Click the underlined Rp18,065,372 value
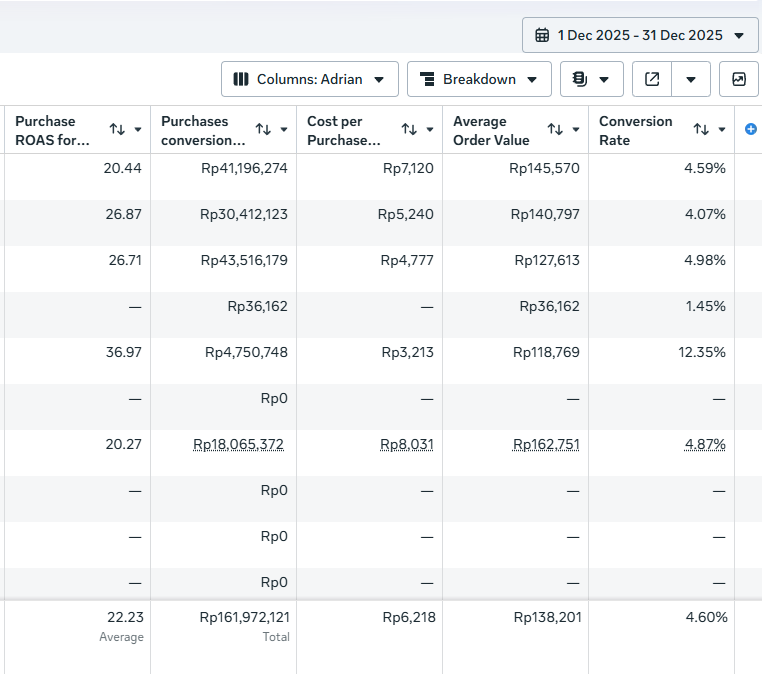The image size is (762, 674). 238,444
